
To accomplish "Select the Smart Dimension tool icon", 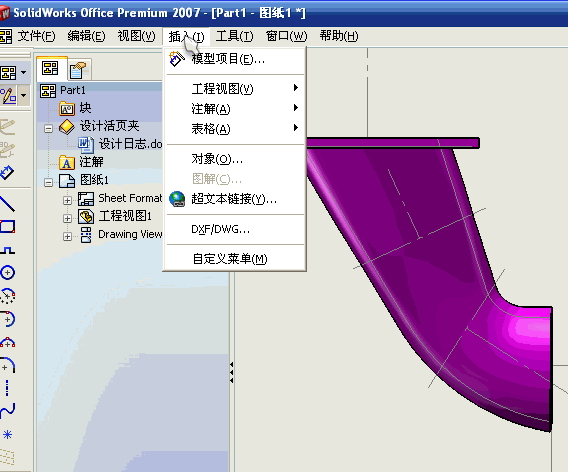I will (7, 172).
